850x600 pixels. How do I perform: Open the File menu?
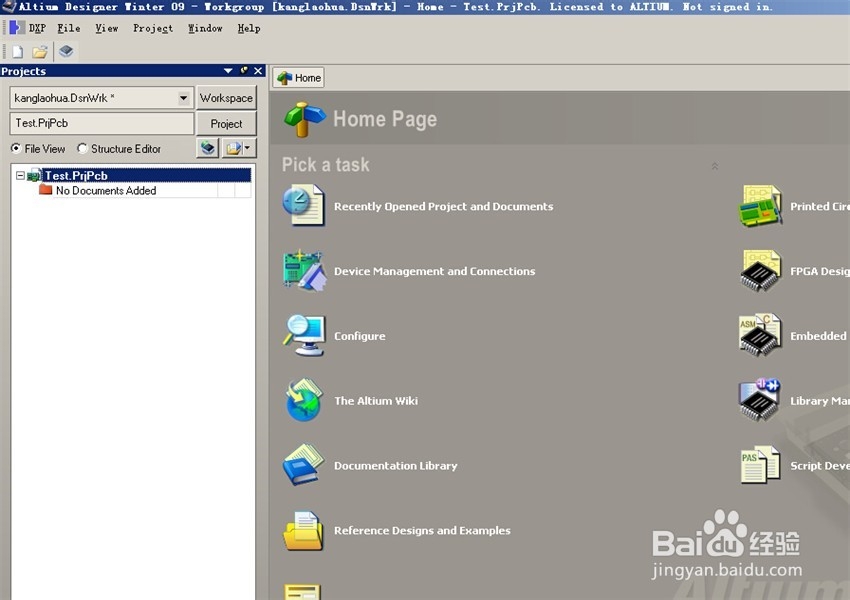(69, 28)
